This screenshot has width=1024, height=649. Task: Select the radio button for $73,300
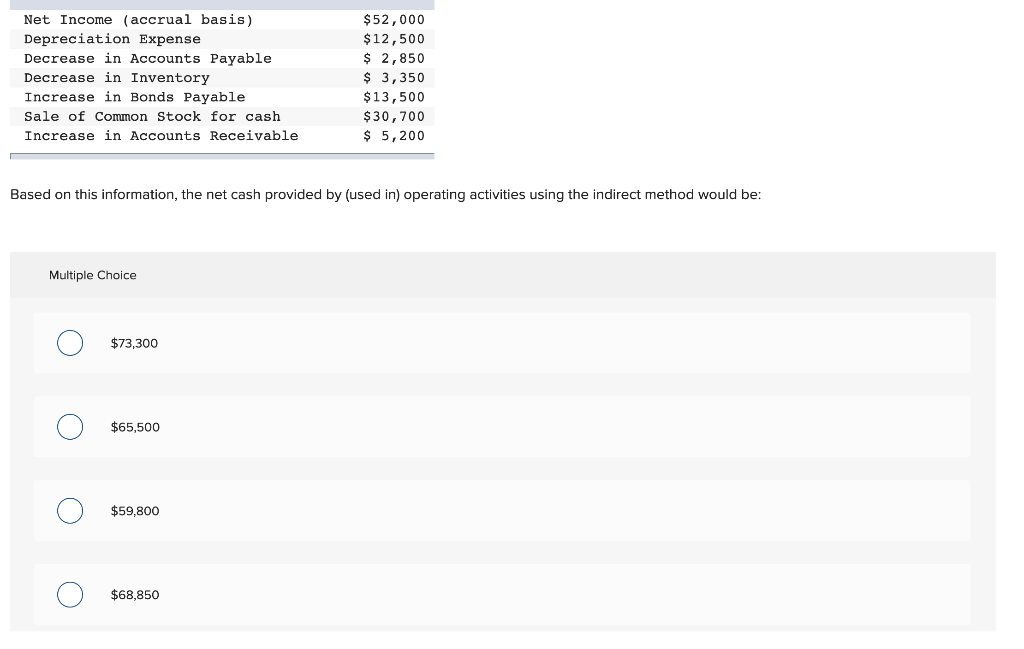coord(70,342)
